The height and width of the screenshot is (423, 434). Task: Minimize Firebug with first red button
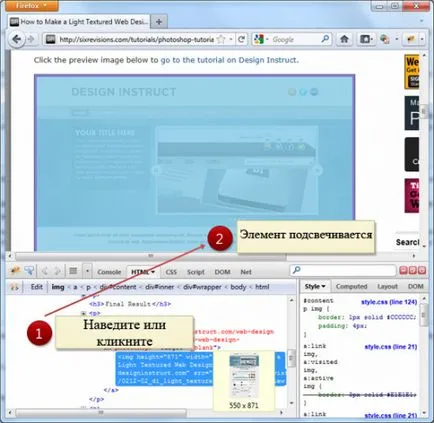tap(403, 270)
